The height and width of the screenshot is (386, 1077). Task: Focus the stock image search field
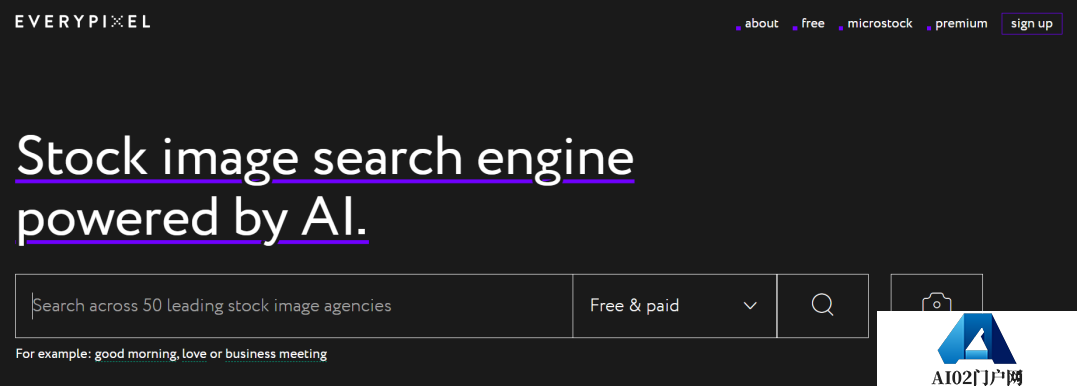294,306
